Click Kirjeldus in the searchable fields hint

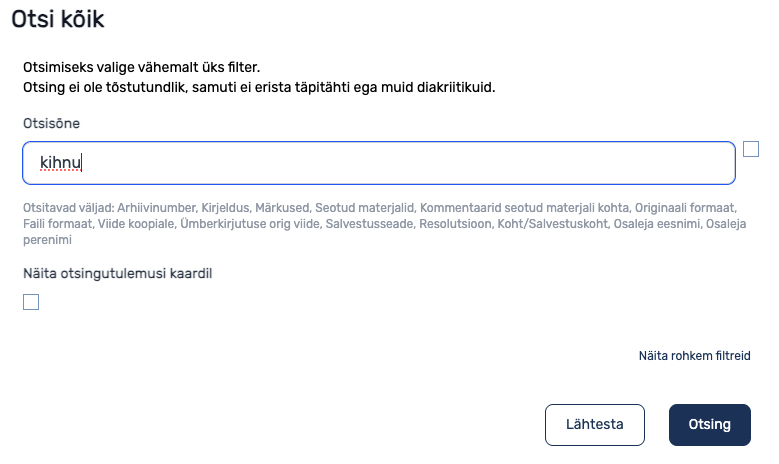pos(225,208)
